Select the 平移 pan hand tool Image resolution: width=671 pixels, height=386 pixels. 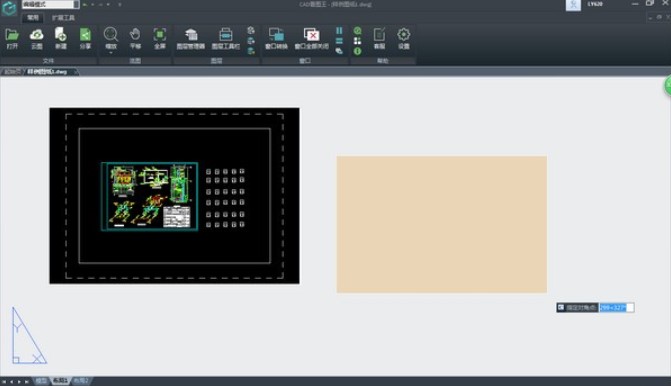(x=135, y=39)
